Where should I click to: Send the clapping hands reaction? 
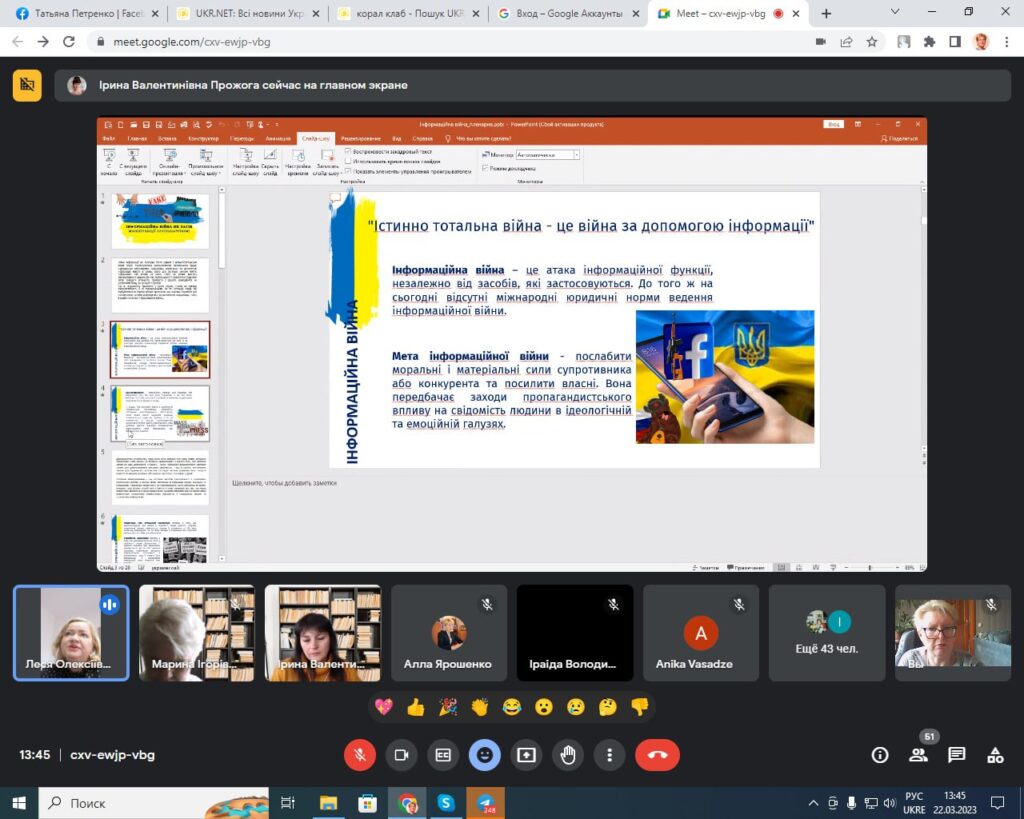[x=480, y=707]
